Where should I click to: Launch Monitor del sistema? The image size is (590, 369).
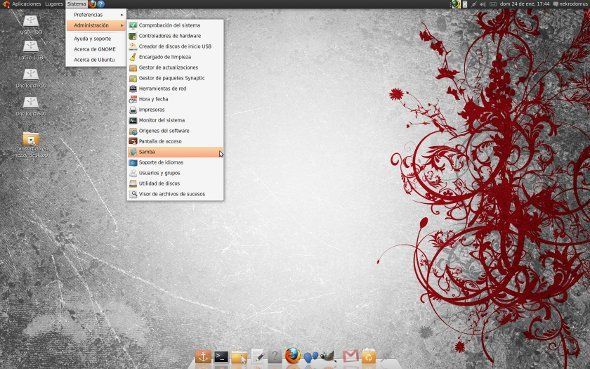[175, 120]
